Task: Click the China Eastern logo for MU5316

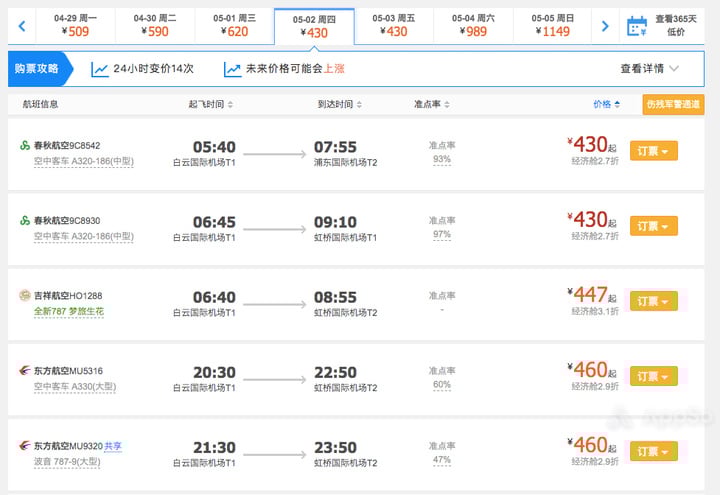Action: coord(25,371)
